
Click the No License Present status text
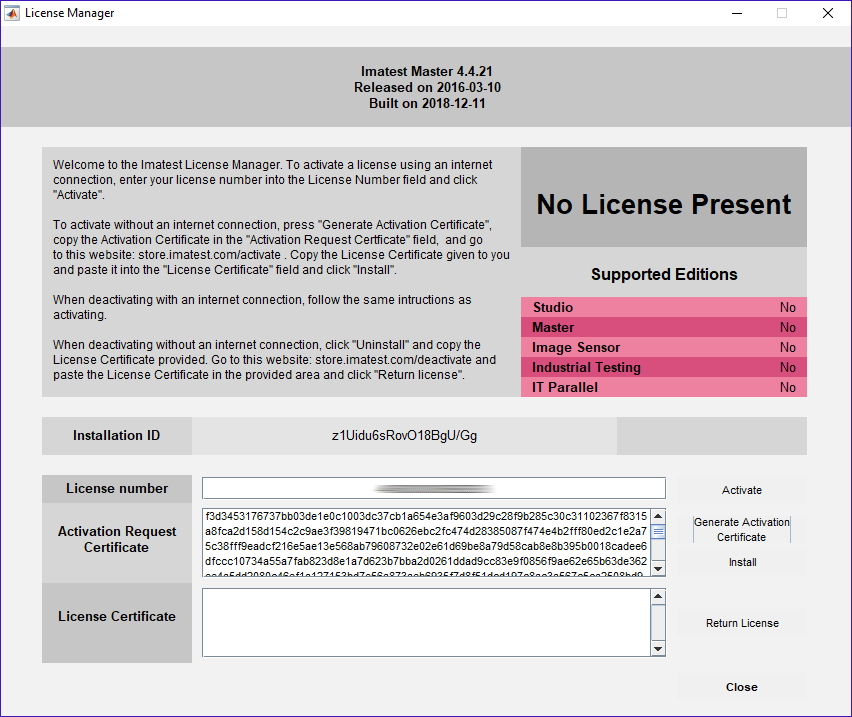[663, 204]
